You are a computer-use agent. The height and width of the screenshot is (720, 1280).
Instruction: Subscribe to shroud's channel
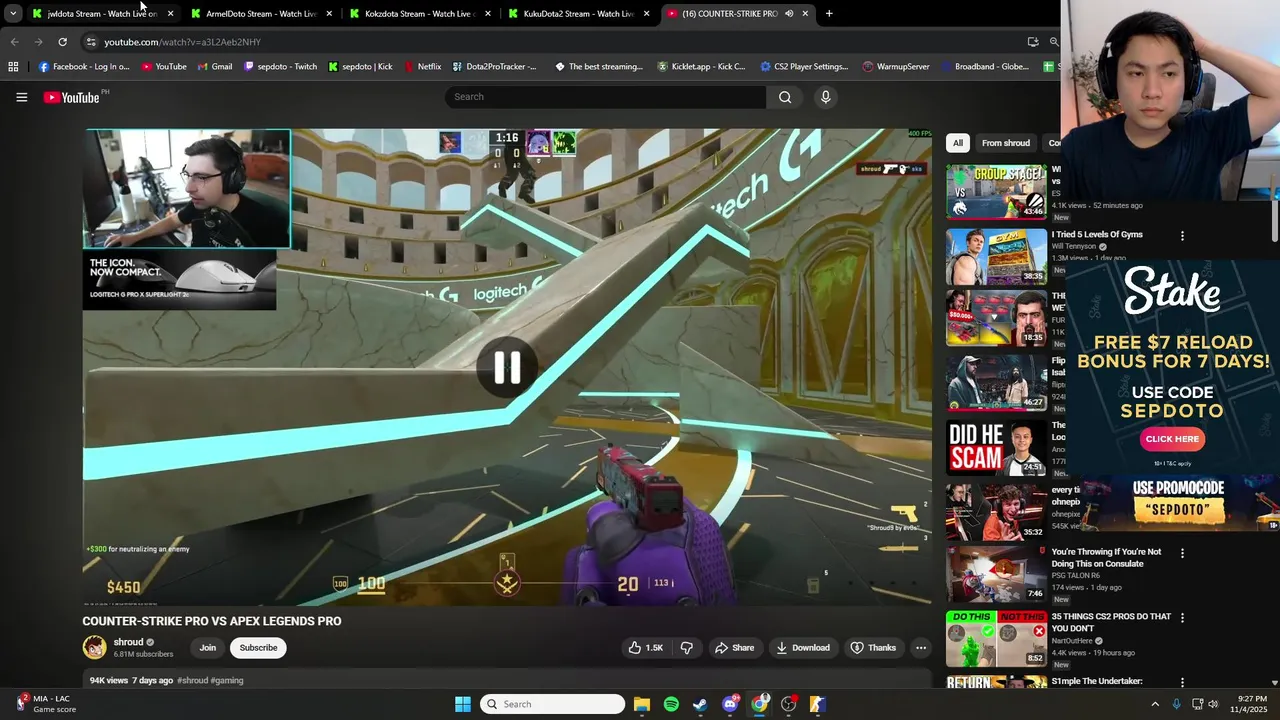tap(258, 648)
